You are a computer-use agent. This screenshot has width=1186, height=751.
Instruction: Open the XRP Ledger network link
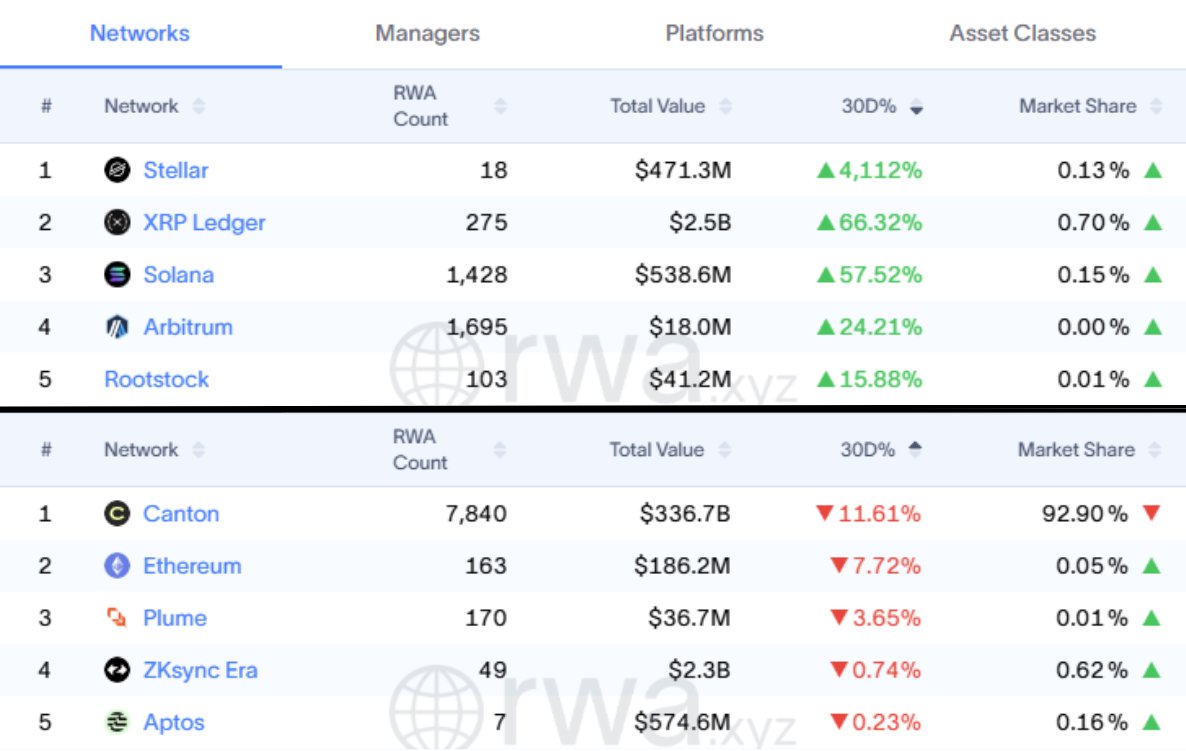pos(204,222)
